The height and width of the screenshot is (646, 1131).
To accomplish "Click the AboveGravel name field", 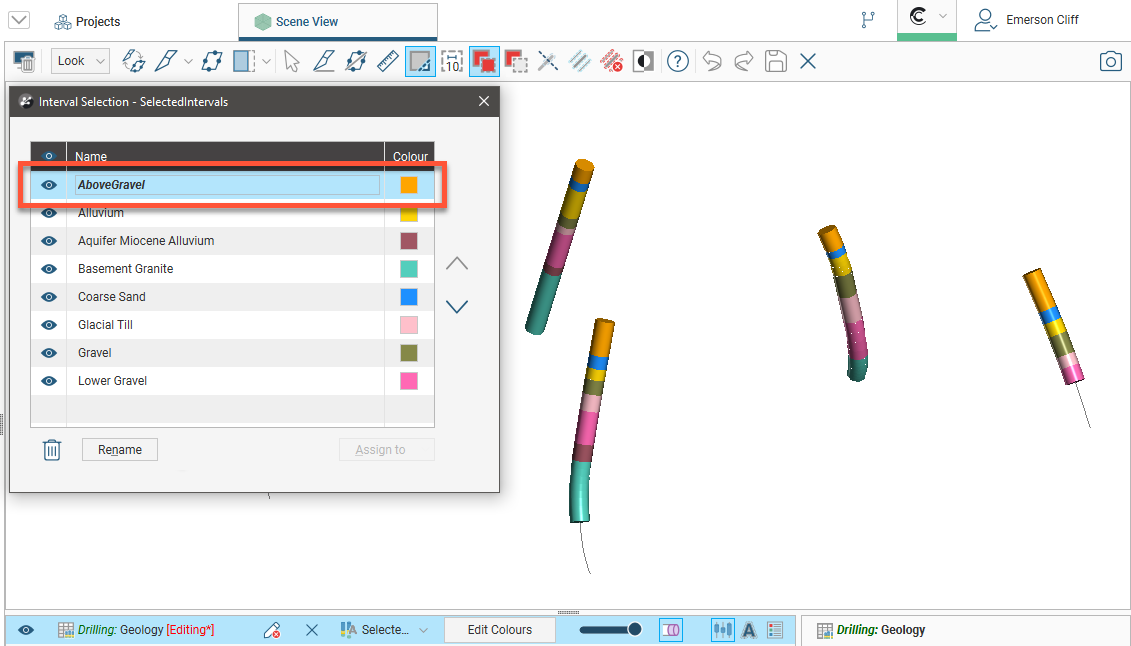I will pos(227,185).
